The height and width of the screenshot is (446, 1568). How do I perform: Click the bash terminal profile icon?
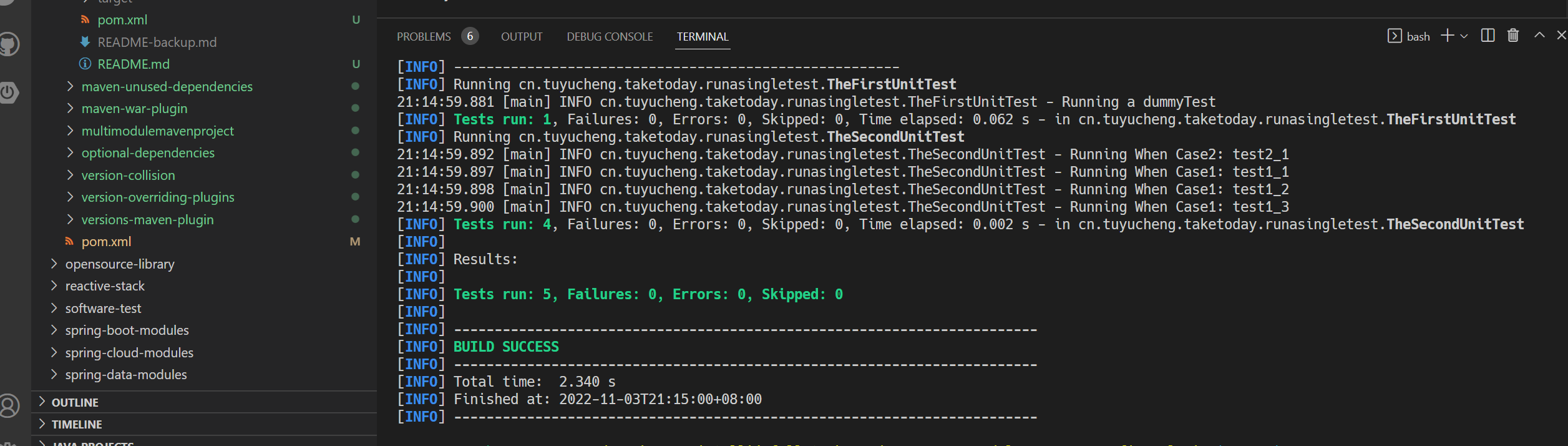click(x=1395, y=36)
